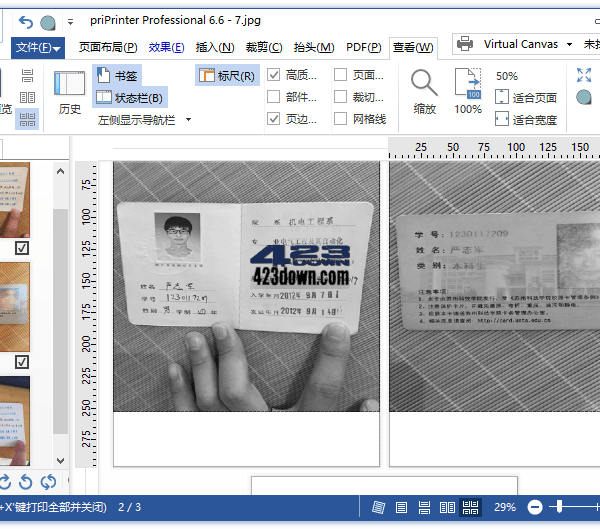
Task: Enable the 网格线 gridlines checkbox
Action: [341, 119]
